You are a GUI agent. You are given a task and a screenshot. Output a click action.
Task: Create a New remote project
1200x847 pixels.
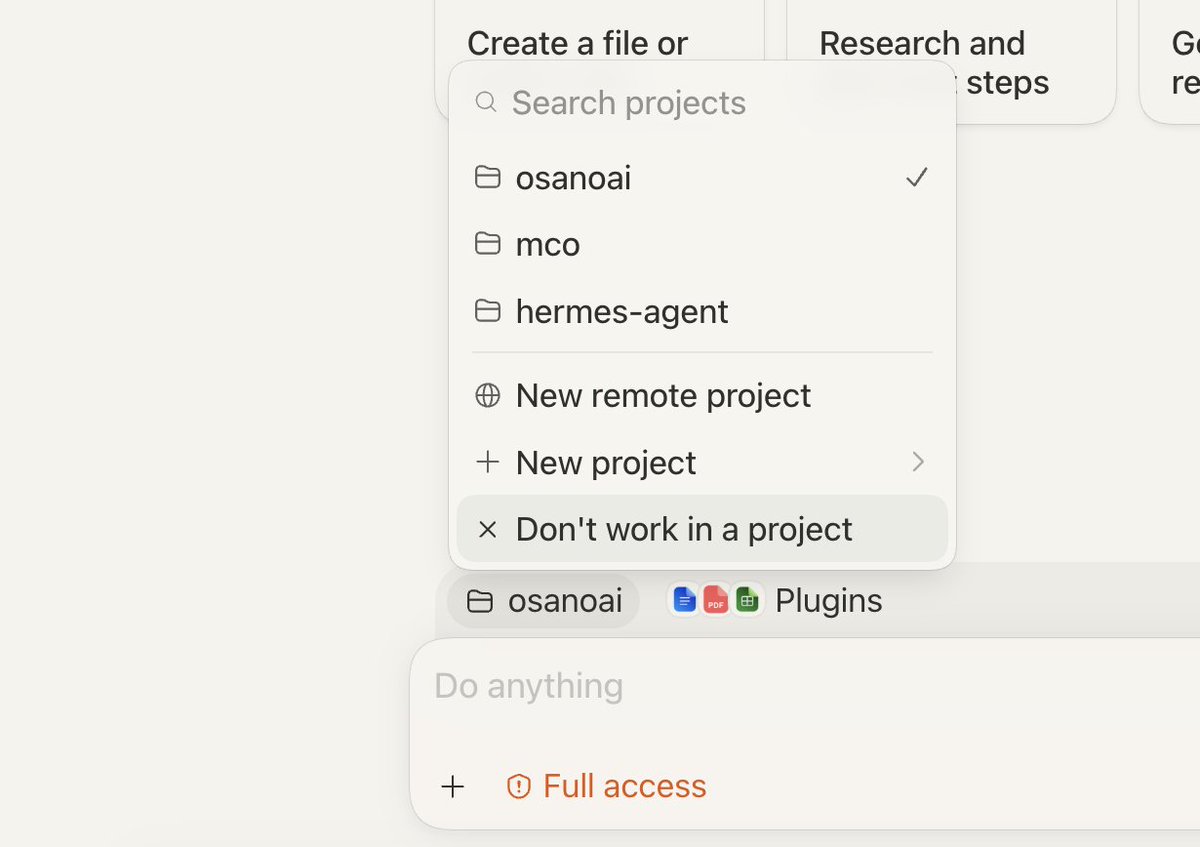click(702, 395)
